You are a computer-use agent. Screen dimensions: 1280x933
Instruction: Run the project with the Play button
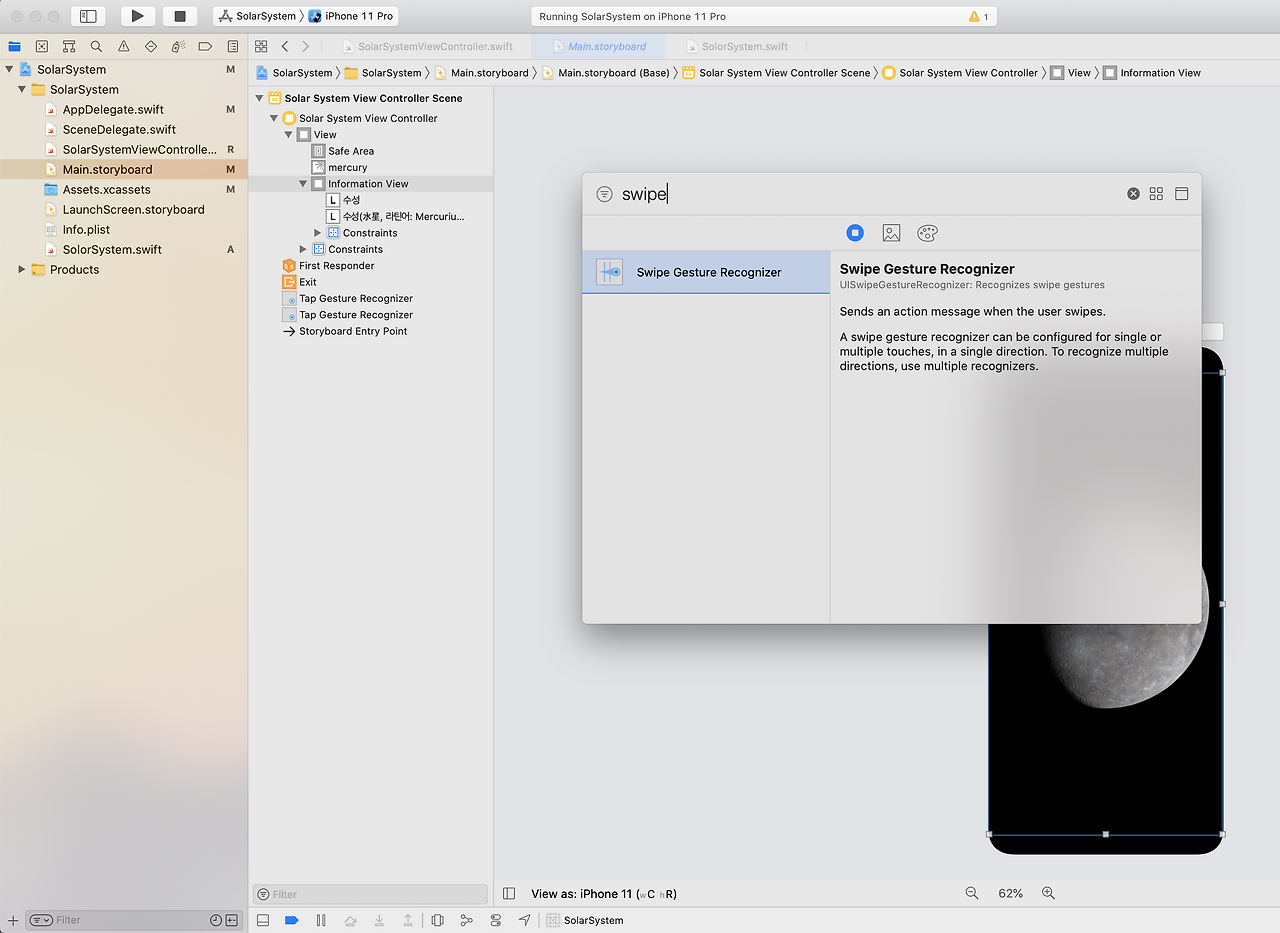pos(138,16)
